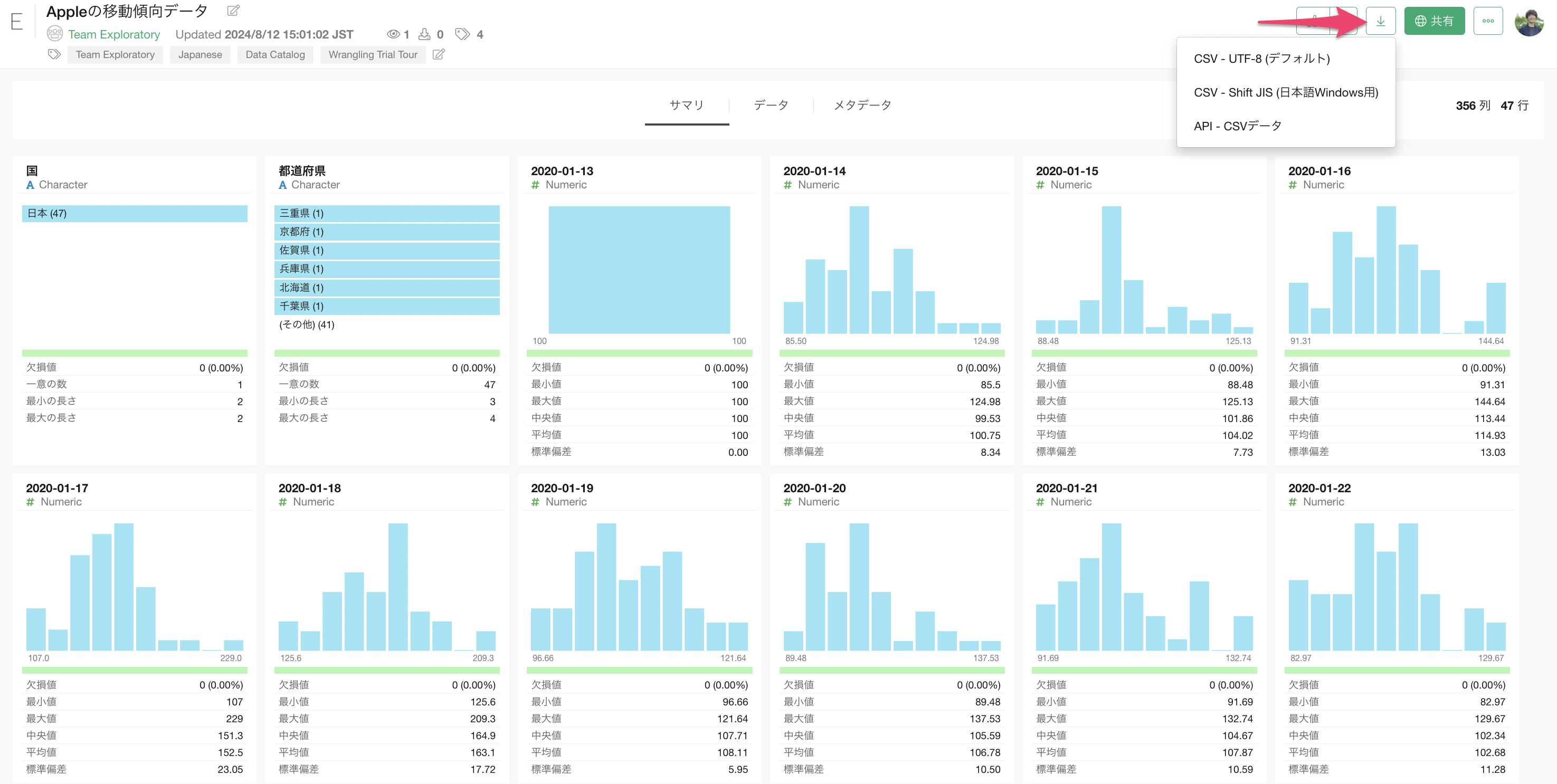Screen dimensions: 1557x784
Task: Click the 都道府県 column header name
Action: (302, 171)
